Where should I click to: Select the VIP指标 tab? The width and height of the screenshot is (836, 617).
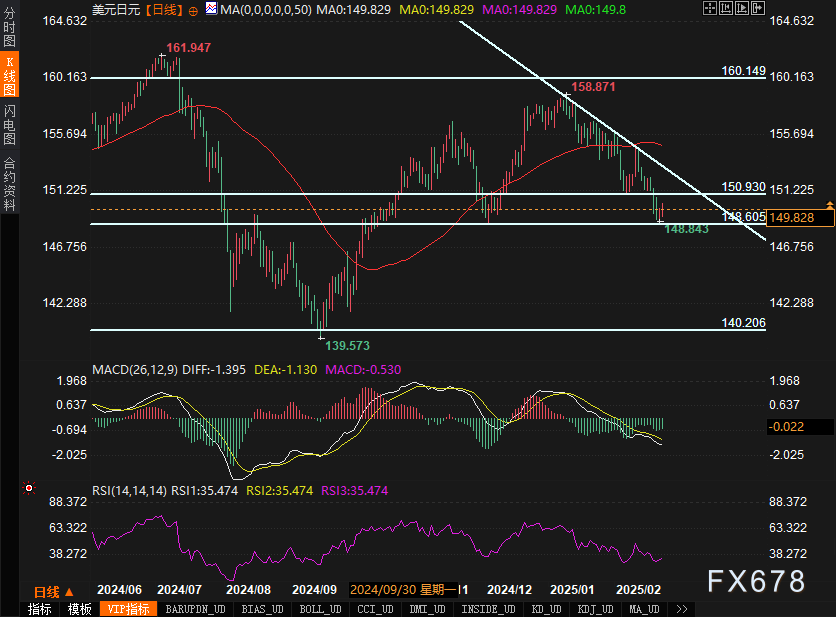click(x=128, y=609)
